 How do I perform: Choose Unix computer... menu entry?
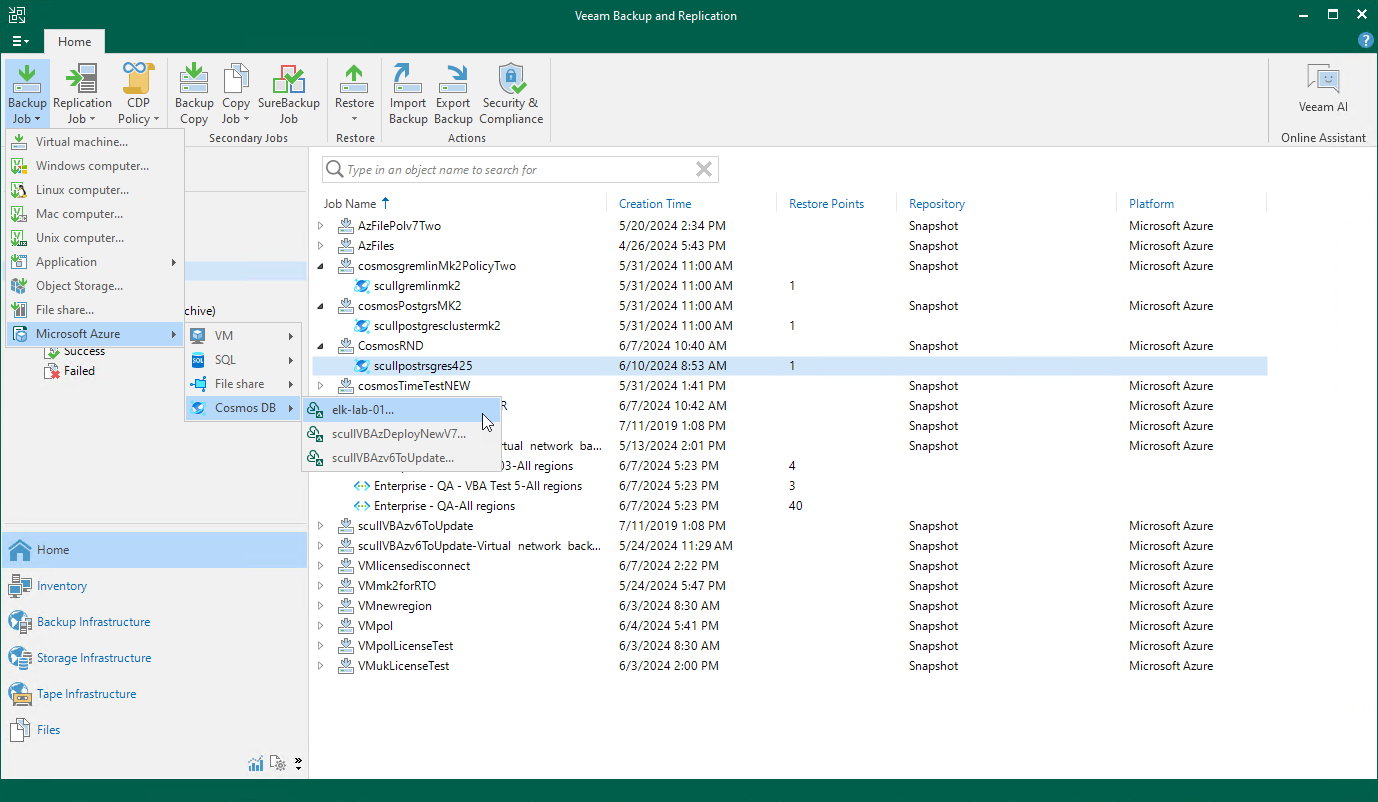pos(95,238)
